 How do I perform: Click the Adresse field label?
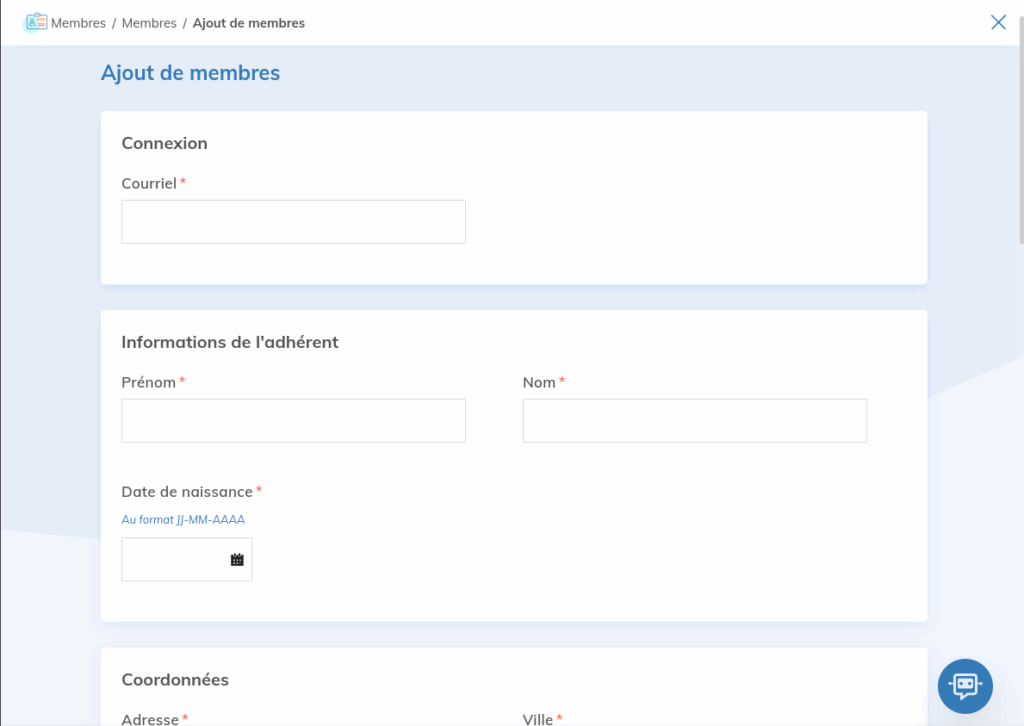(150, 719)
